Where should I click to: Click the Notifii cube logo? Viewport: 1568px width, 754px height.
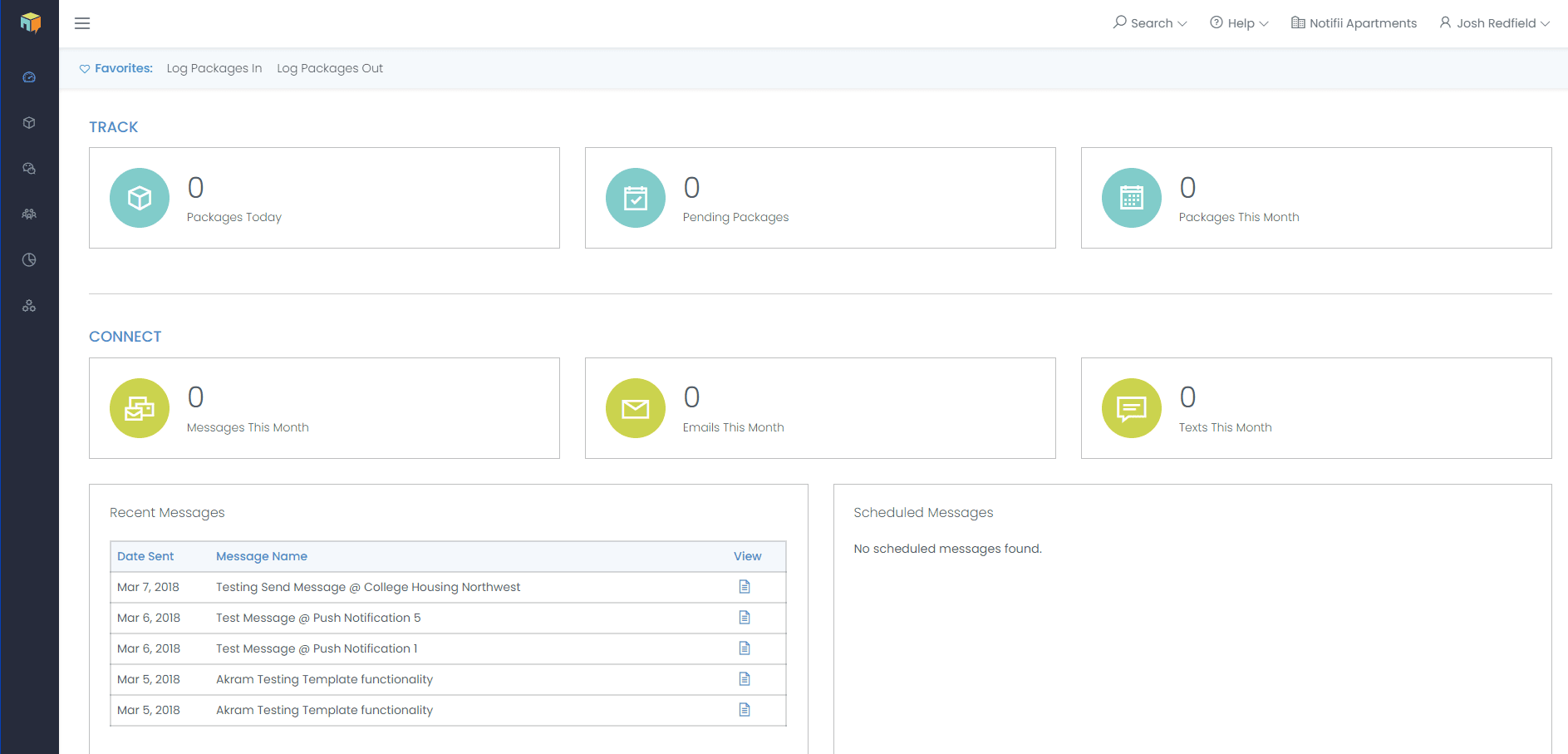click(x=31, y=22)
